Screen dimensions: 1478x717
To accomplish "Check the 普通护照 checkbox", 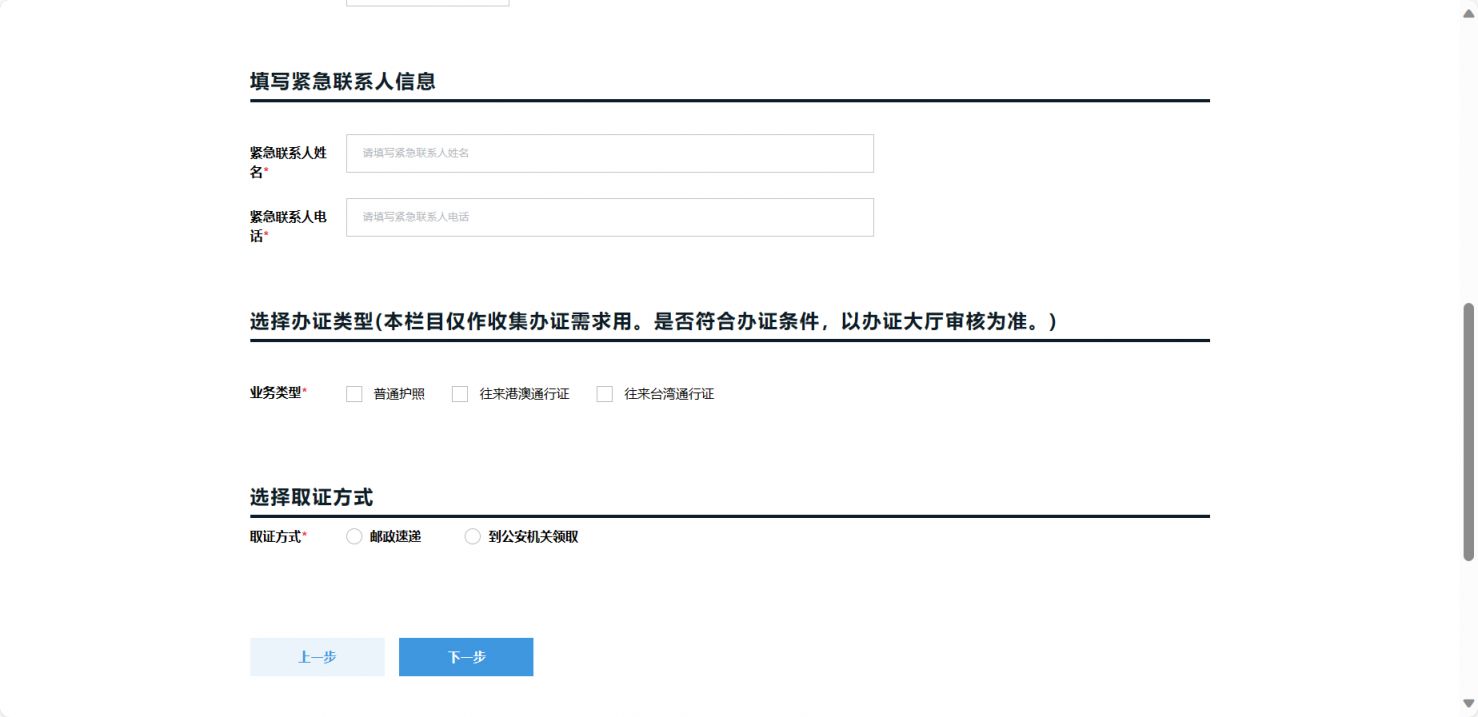I will click(354, 393).
